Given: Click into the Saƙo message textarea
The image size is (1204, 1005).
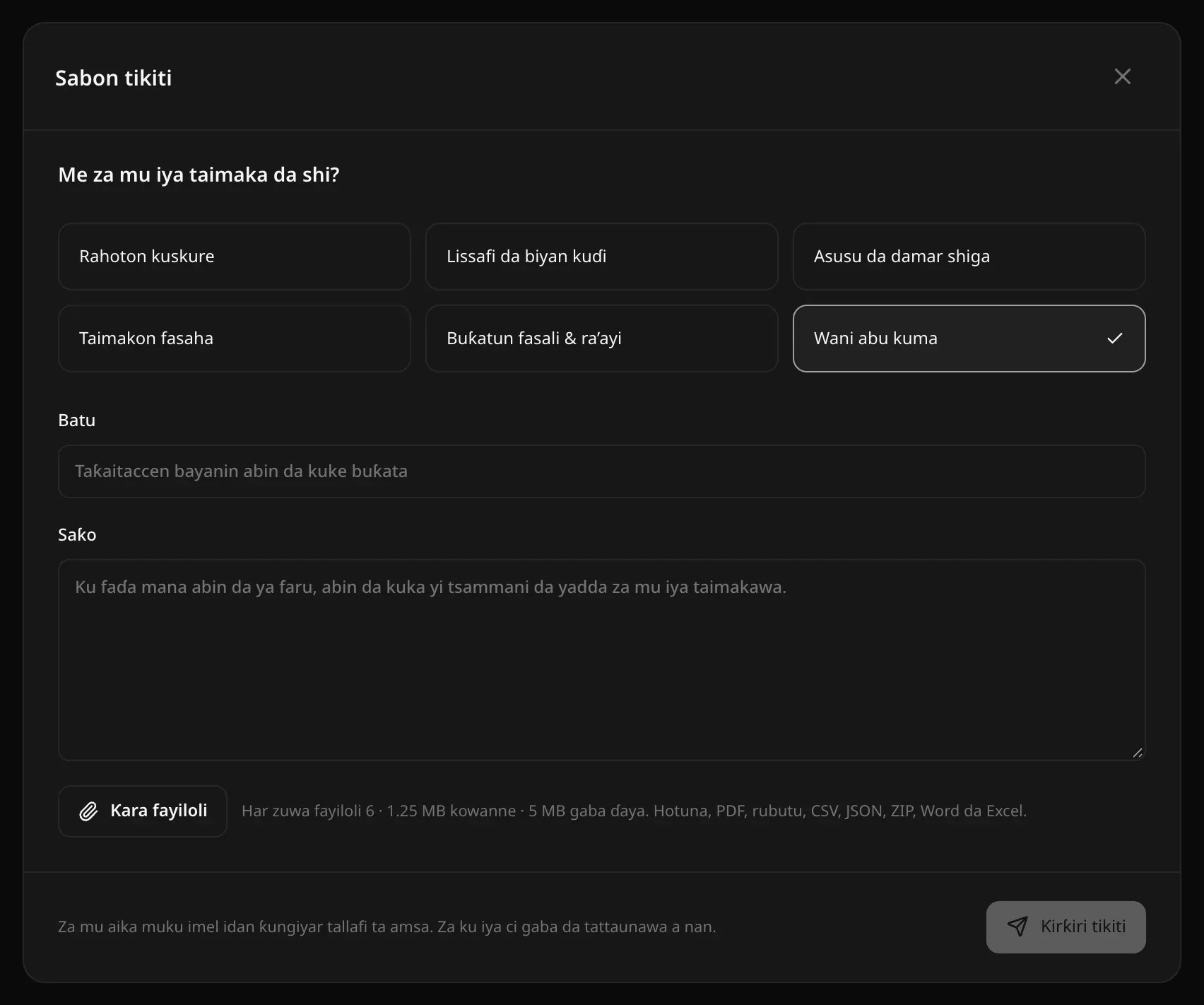Looking at the screenshot, I should pos(602,660).
